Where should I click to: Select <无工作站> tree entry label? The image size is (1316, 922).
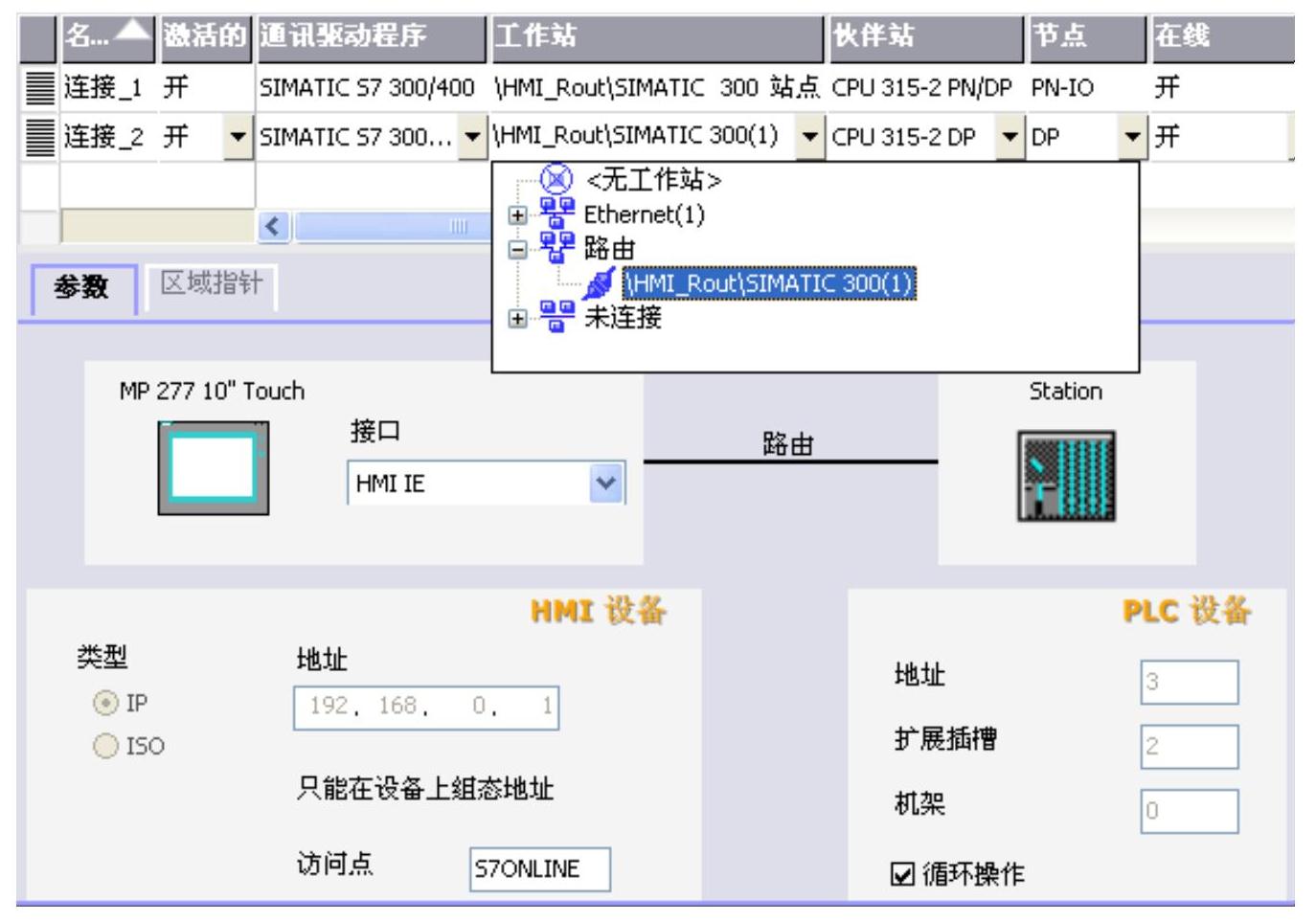click(x=653, y=179)
